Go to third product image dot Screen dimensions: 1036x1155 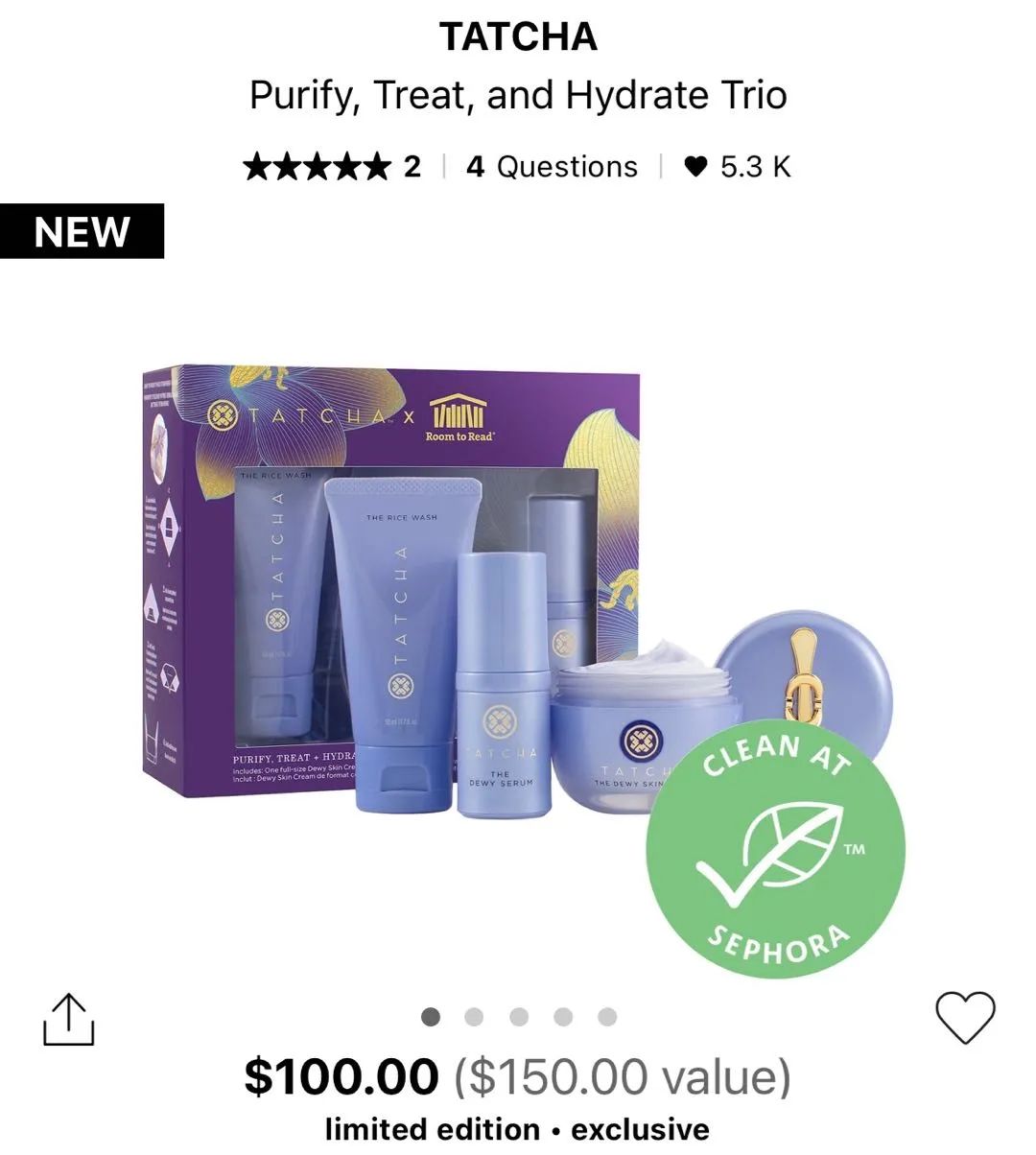(519, 1017)
